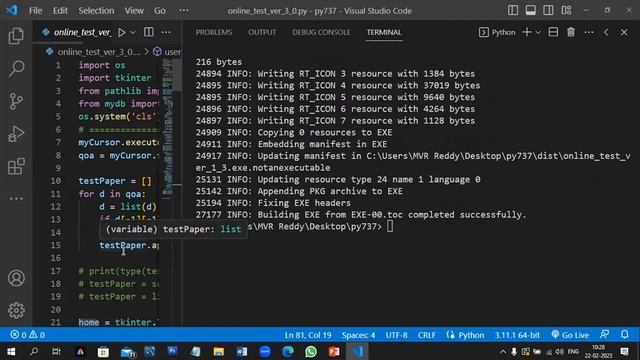Viewport: 640px width, 360px height.
Task: Show hidden menu bar items ellipsis
Action: pos(184,11)
